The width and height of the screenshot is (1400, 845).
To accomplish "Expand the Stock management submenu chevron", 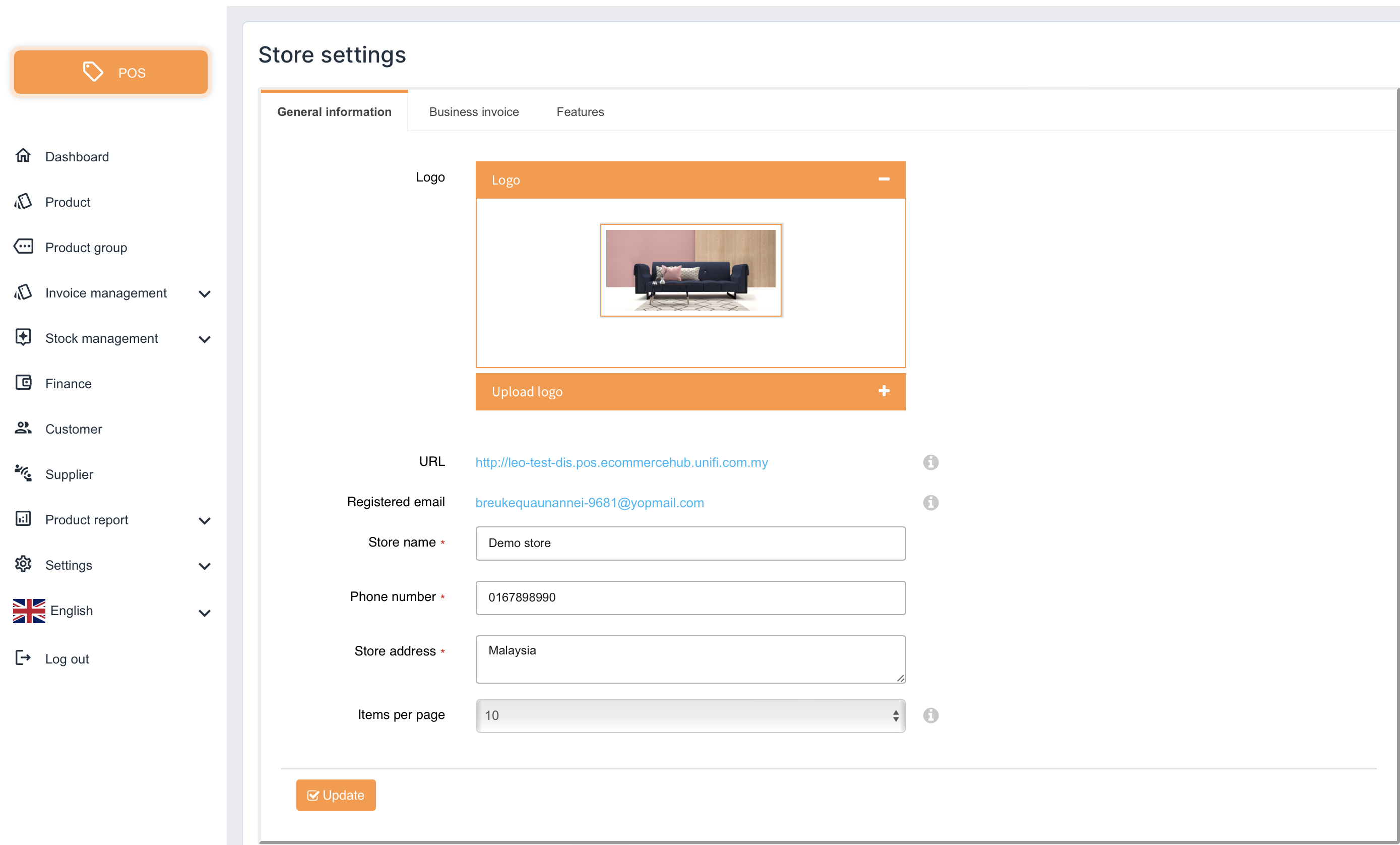I will [x=205, y=339].
